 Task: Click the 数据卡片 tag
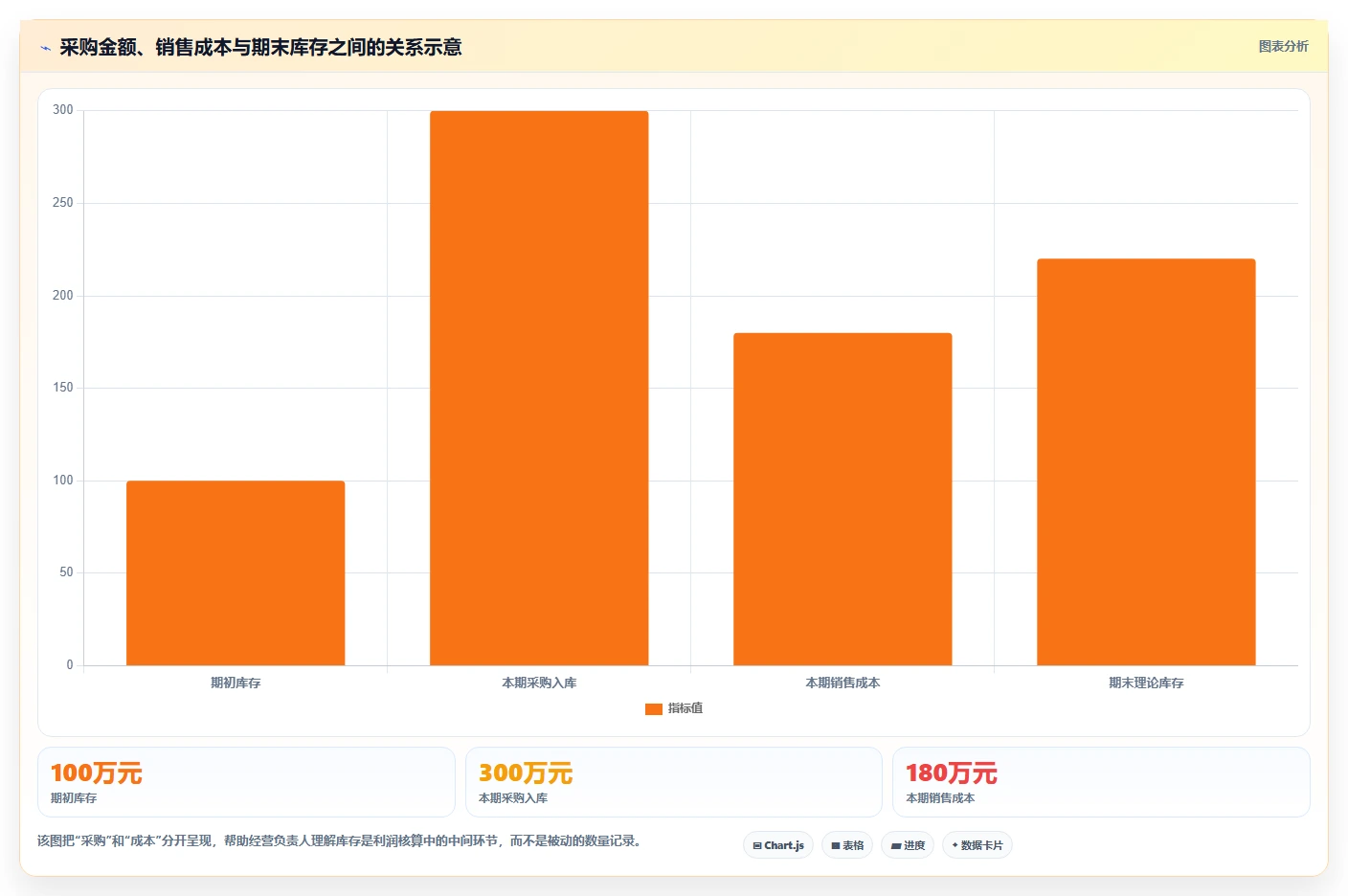[x=977, y=845]
